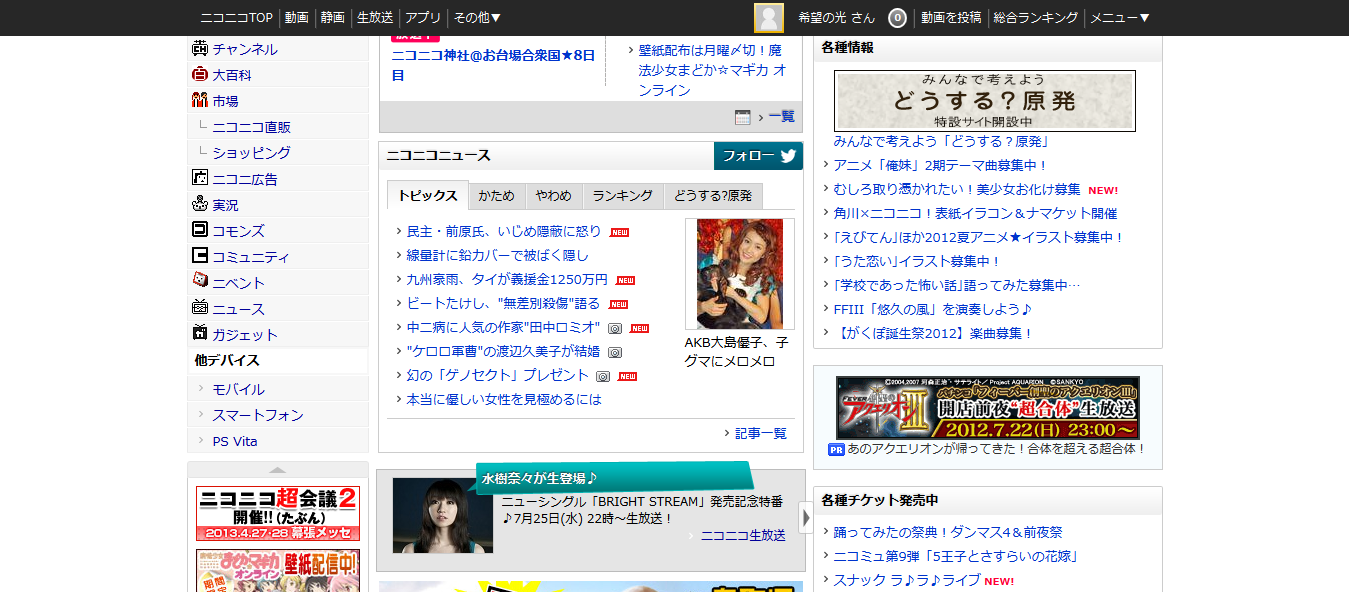Click the コミュニティ sidebar icon
1349x592 pixels.
pos(199,256)
